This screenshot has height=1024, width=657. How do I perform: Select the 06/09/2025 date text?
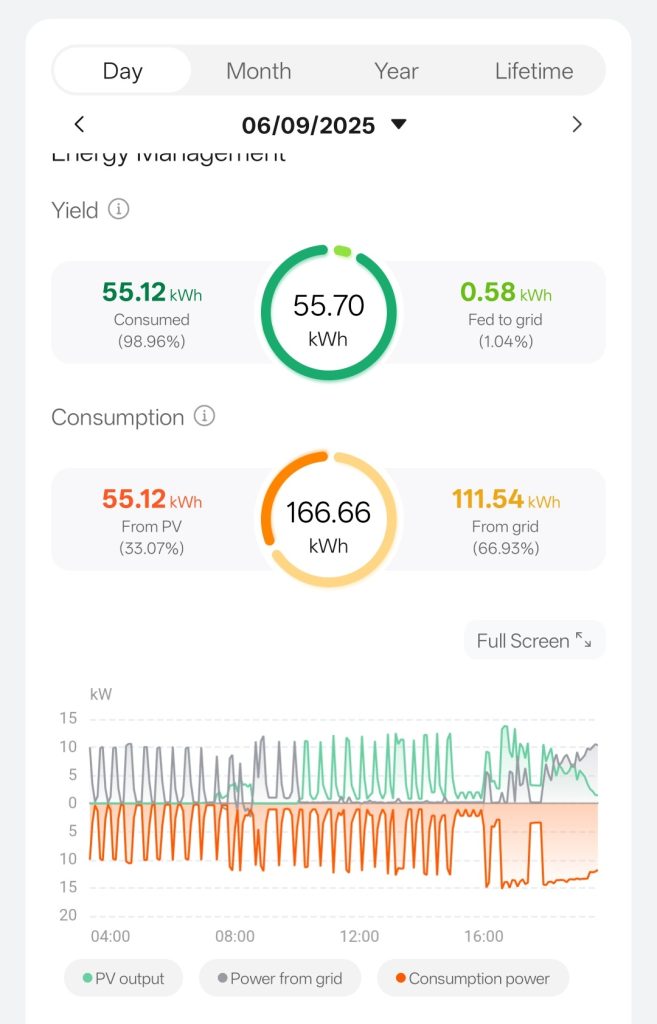coord(308,125)
